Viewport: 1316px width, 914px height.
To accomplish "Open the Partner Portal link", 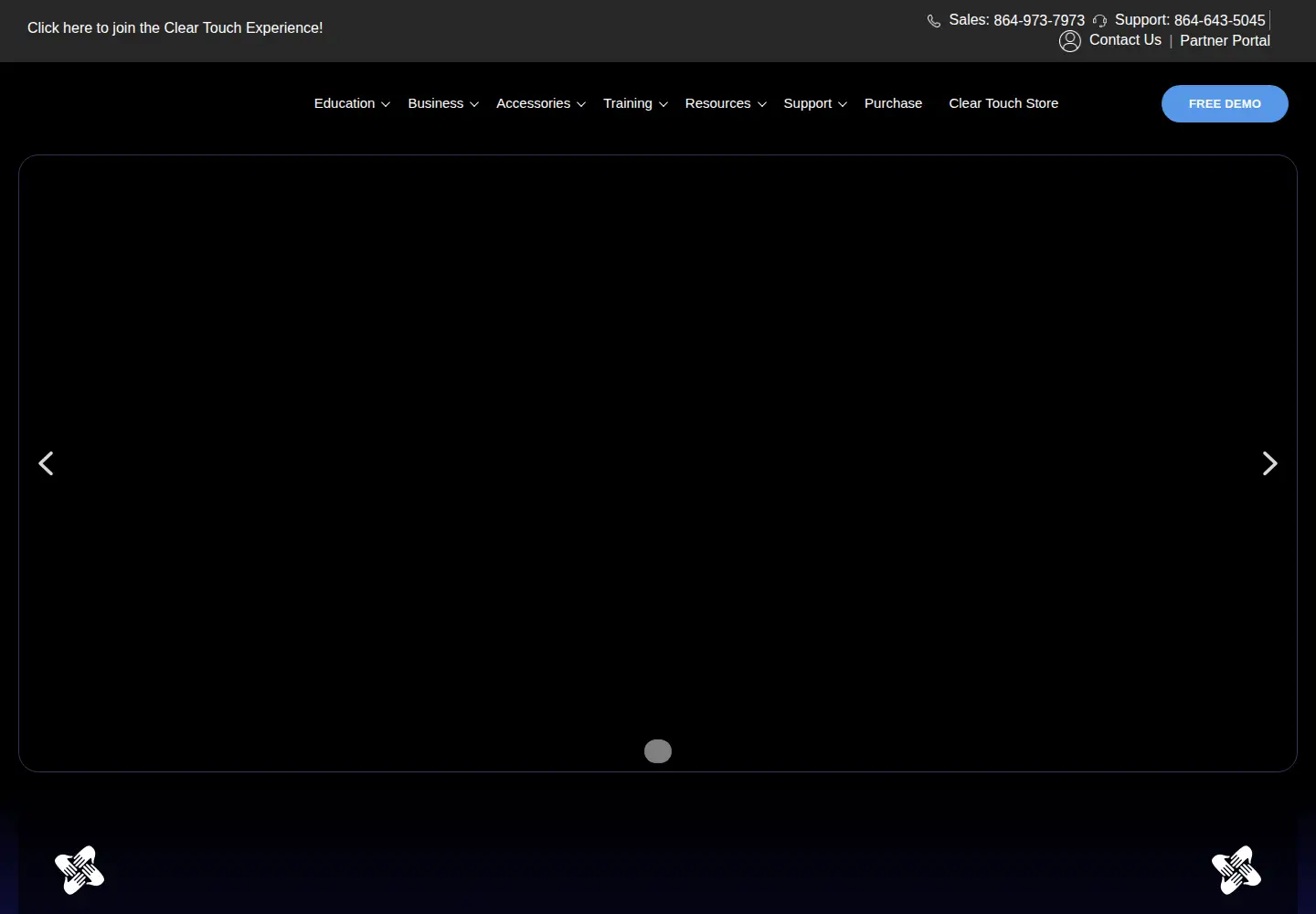I will [x=1225, y=40].
